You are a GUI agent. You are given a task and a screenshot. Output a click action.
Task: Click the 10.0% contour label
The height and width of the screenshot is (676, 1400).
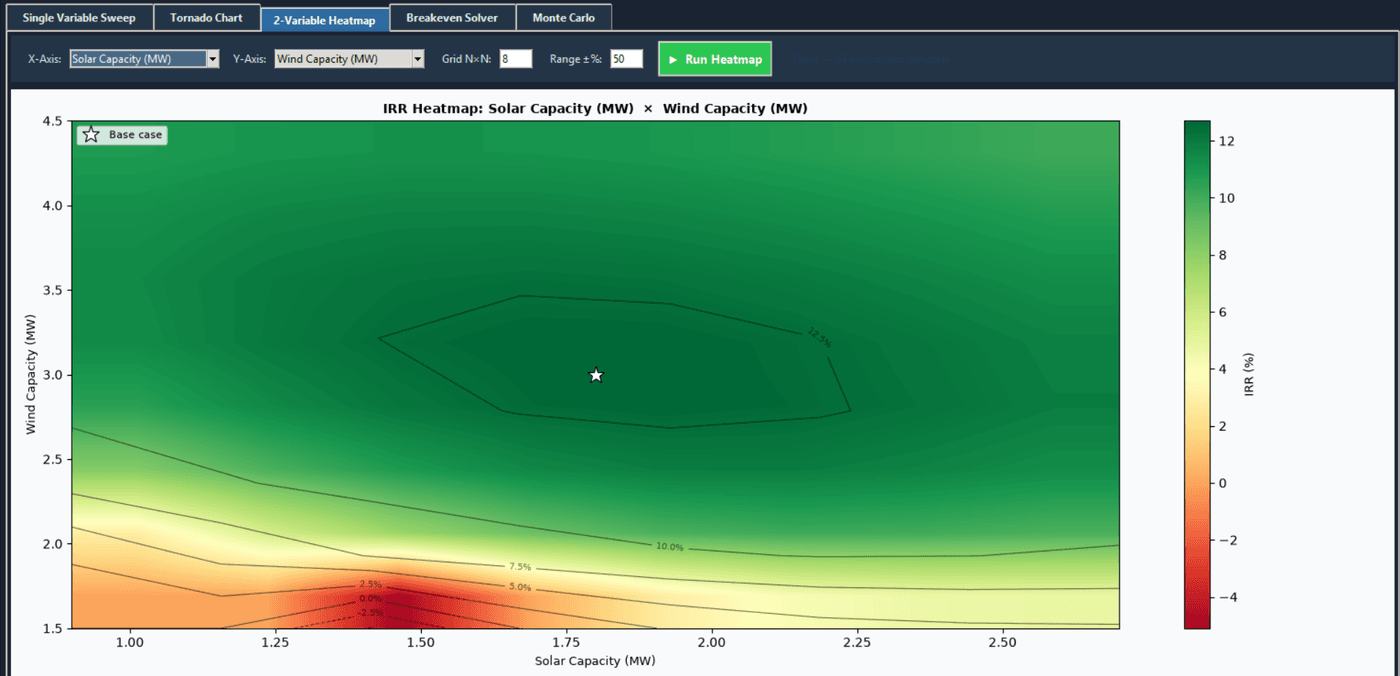670,547
